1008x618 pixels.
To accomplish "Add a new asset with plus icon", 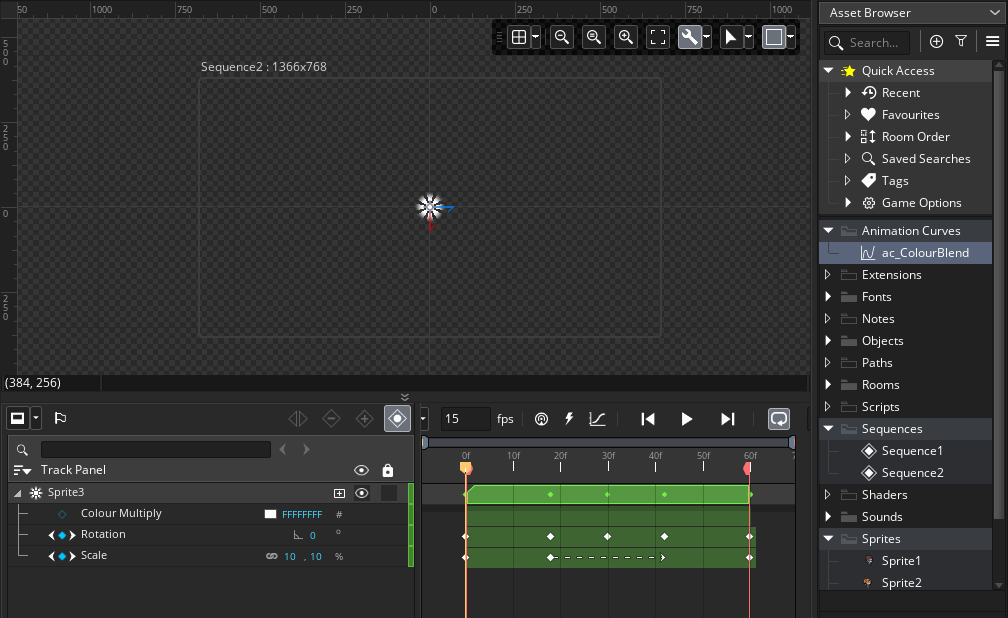I will pyautogui.click(x=937, y=41).
